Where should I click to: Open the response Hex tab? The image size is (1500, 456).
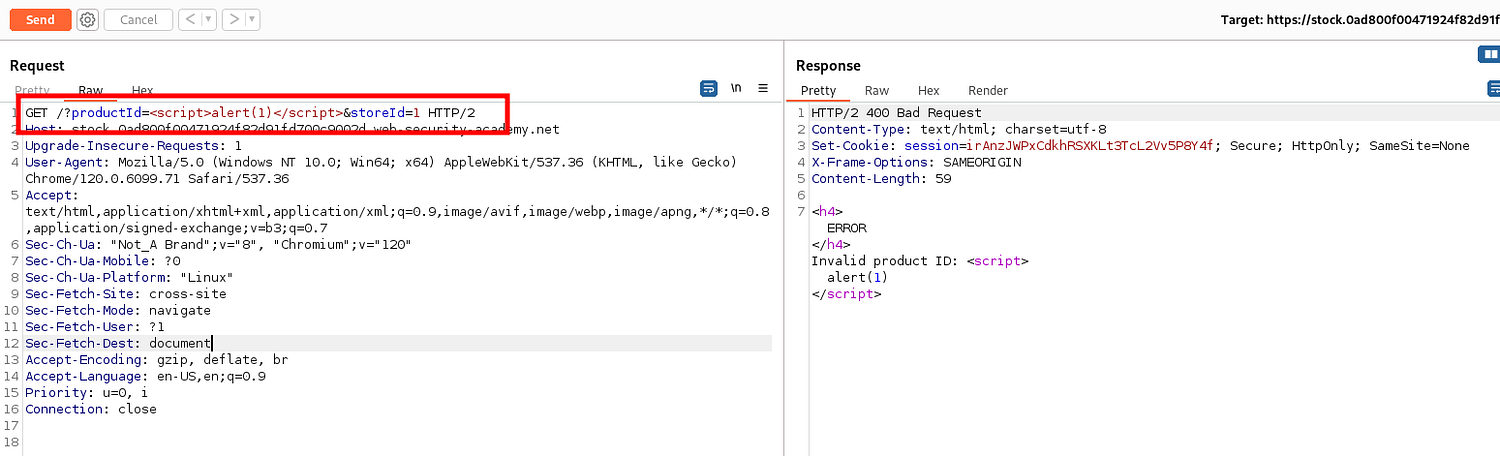pyautogui.click(x=928, y=91)
